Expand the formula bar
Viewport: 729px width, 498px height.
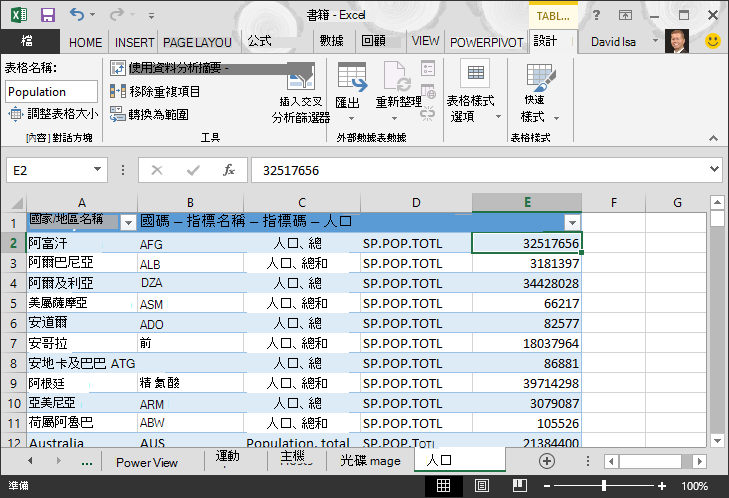(715, 169)
